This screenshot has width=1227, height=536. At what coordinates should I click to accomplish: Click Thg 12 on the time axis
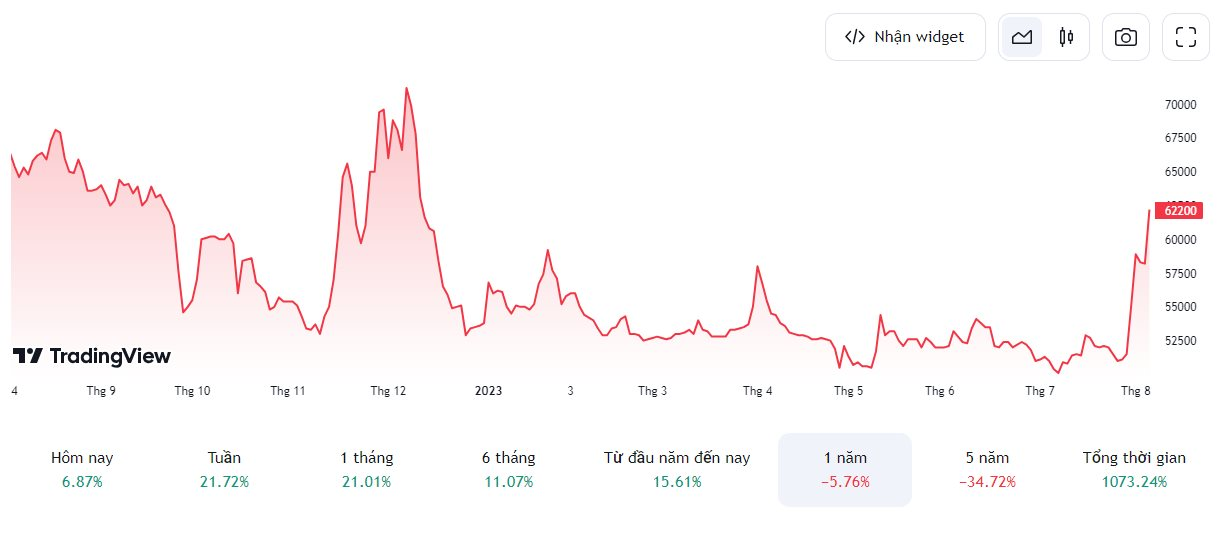coord(387,391)
